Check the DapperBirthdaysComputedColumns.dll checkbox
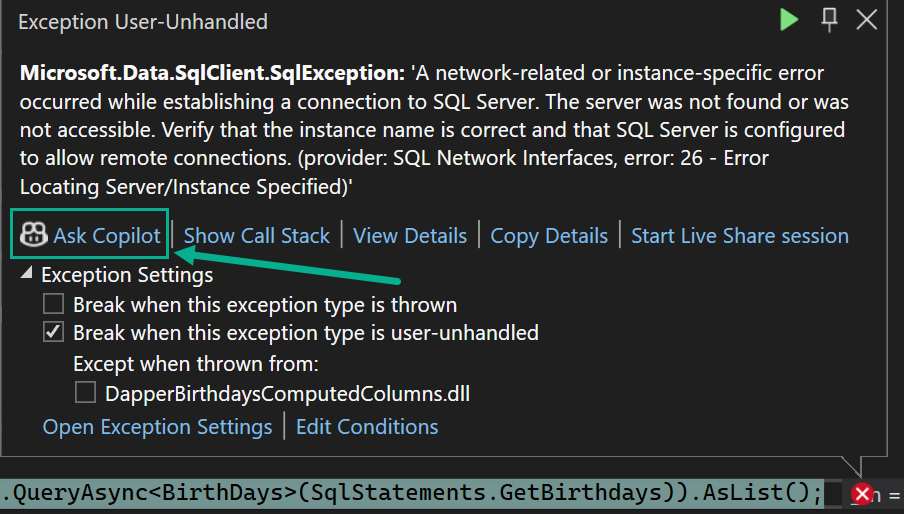The image size is (904, 514). [x=85, y=393]
